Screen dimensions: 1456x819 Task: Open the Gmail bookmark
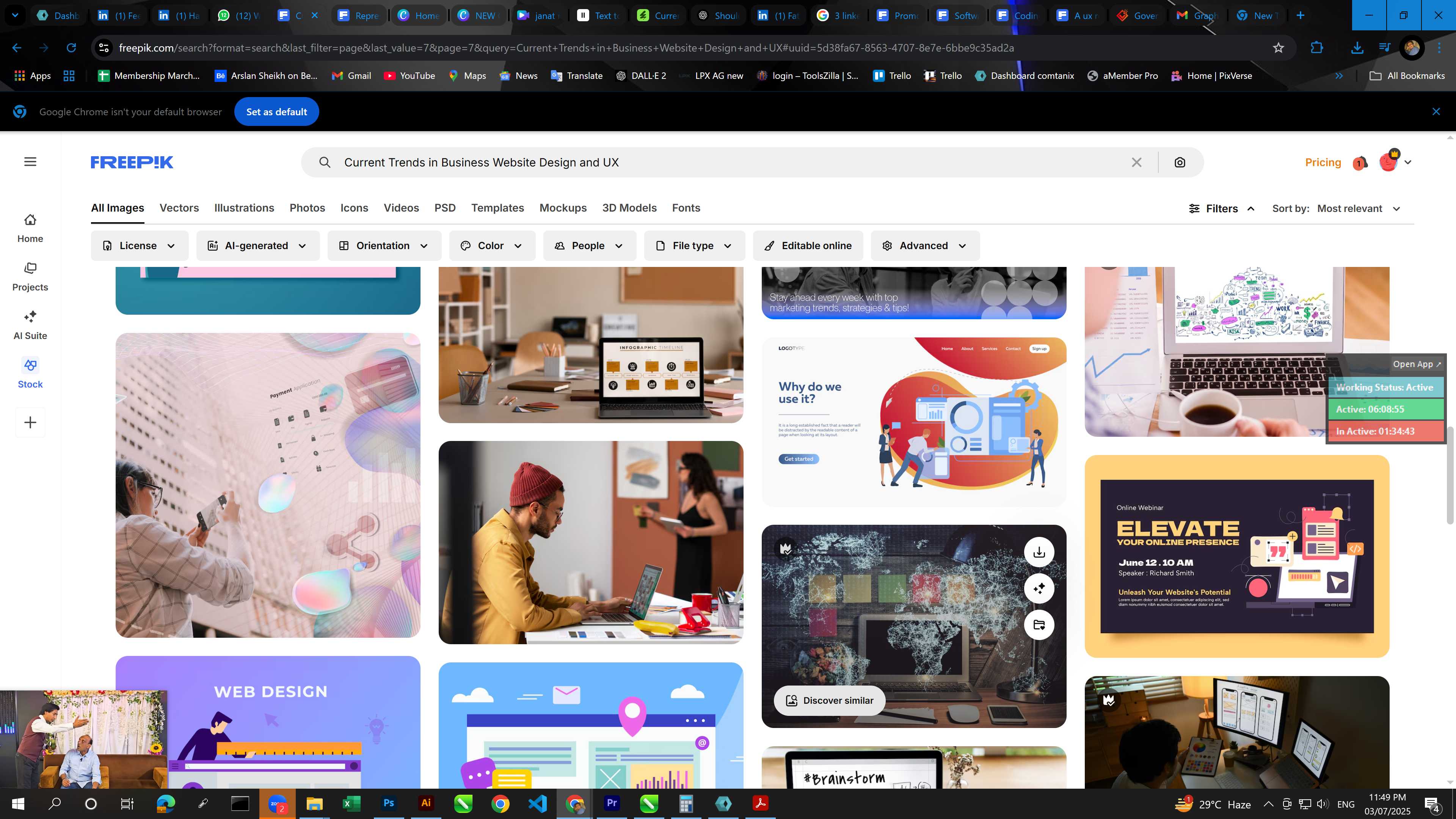[x=351, y=76]
